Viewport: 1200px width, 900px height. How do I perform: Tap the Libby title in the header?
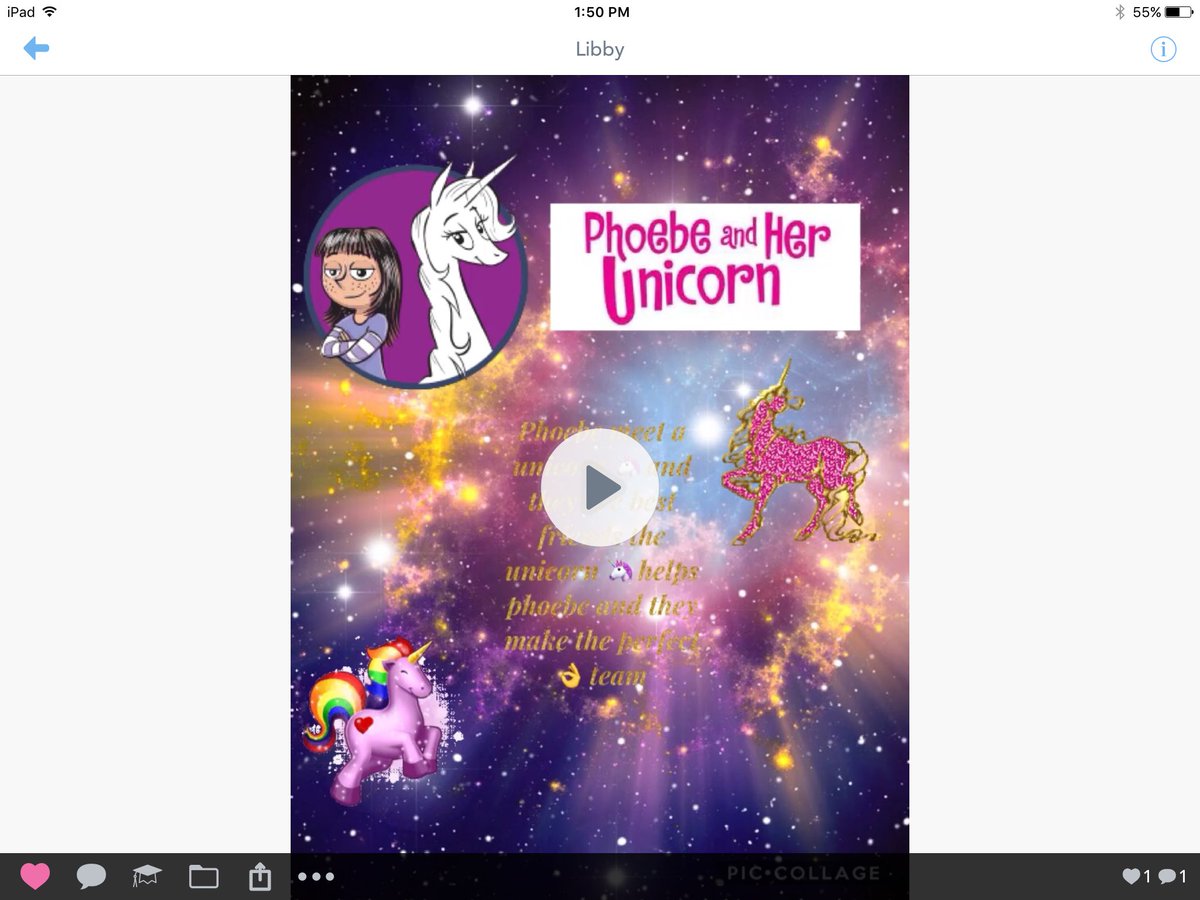600,49
